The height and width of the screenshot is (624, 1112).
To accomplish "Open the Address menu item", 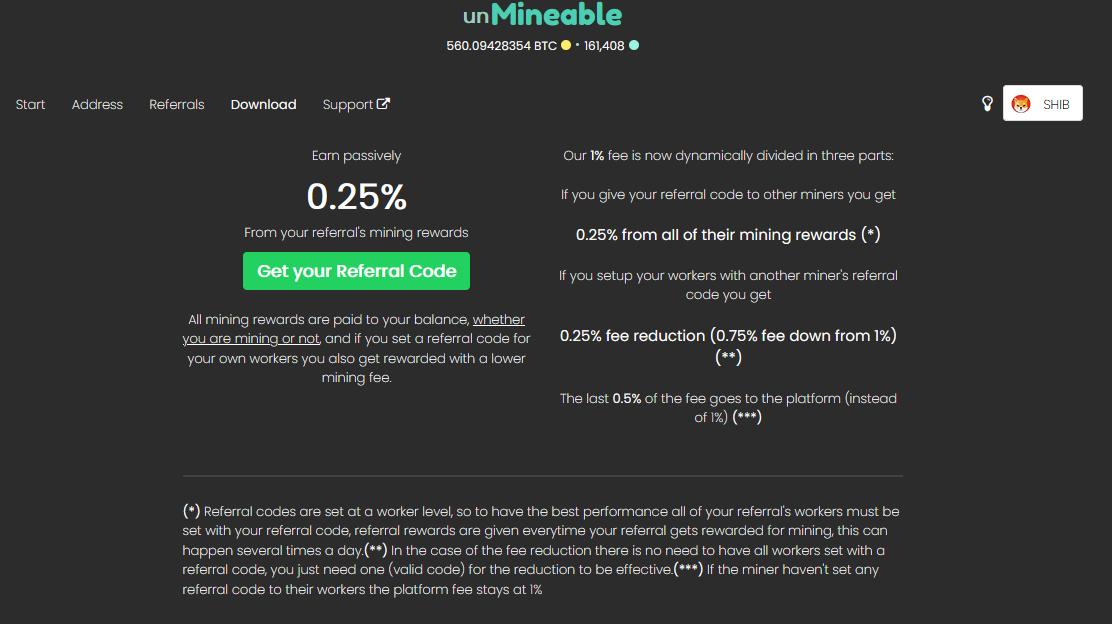I will [x=97, y=105].
